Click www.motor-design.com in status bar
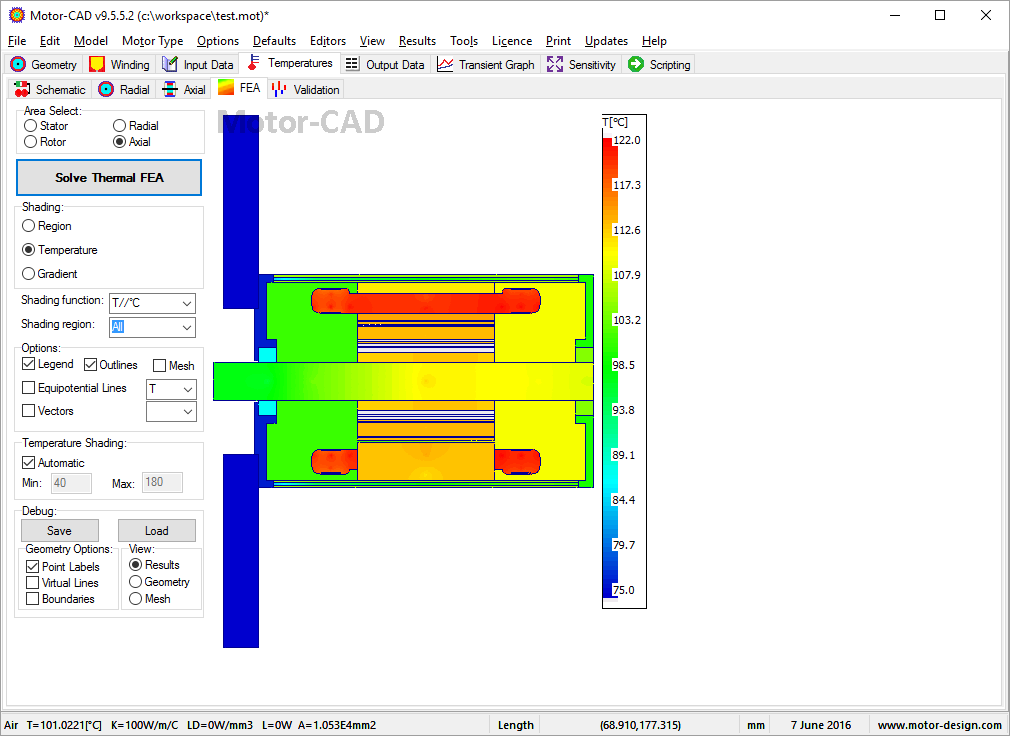This screenshot has width=1010, height=736. point(939,725)
